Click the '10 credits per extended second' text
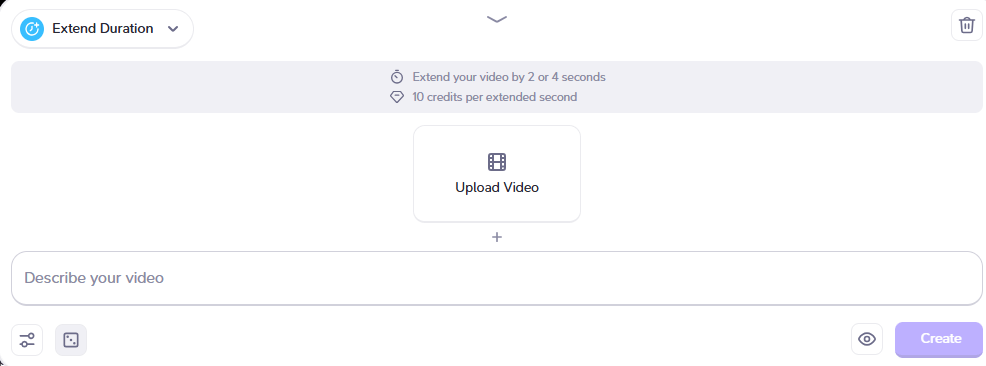Screen dimensions: 986x366 coord(494,97)
